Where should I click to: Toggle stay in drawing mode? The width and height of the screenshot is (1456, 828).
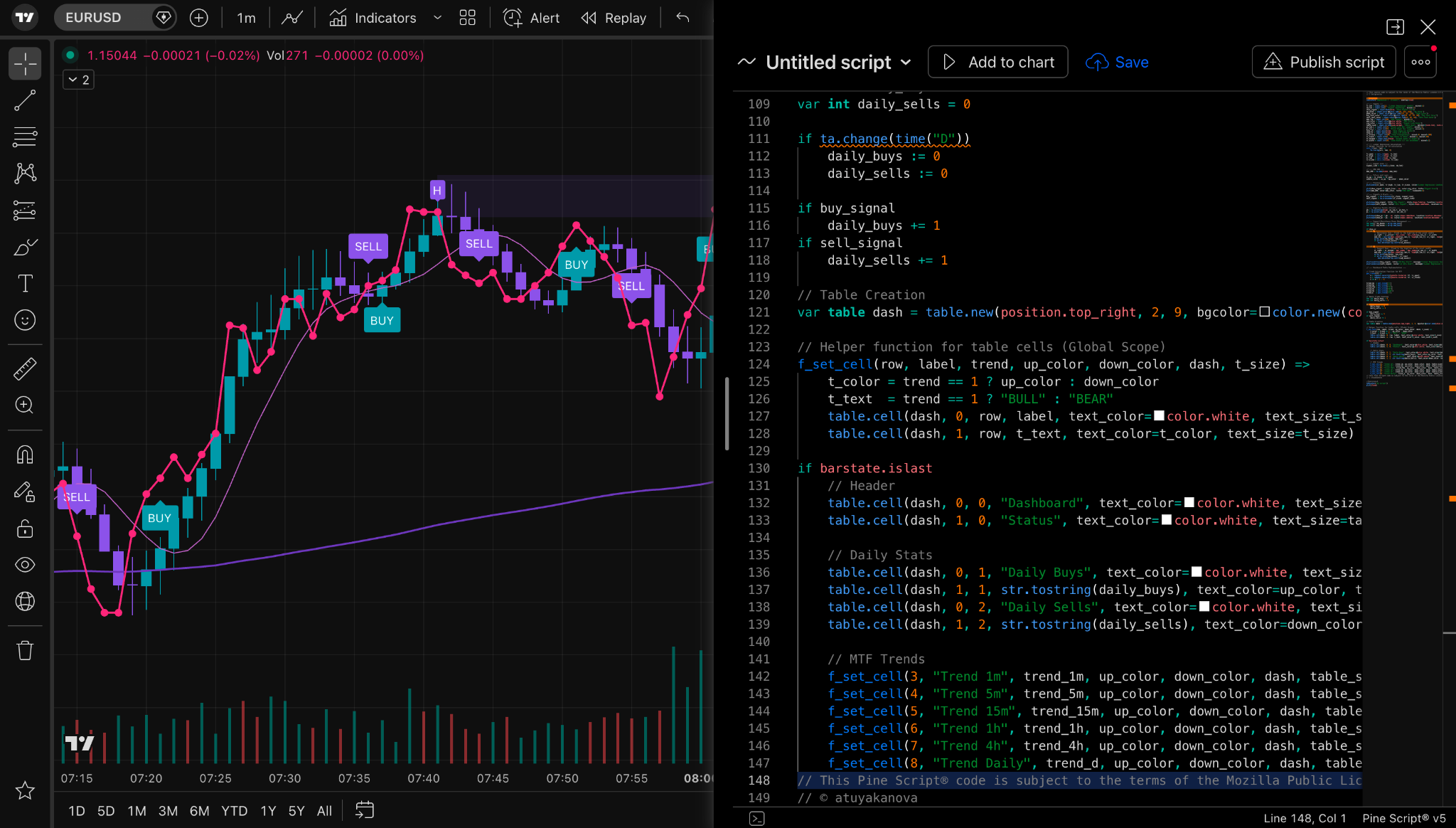pos(25,492)
